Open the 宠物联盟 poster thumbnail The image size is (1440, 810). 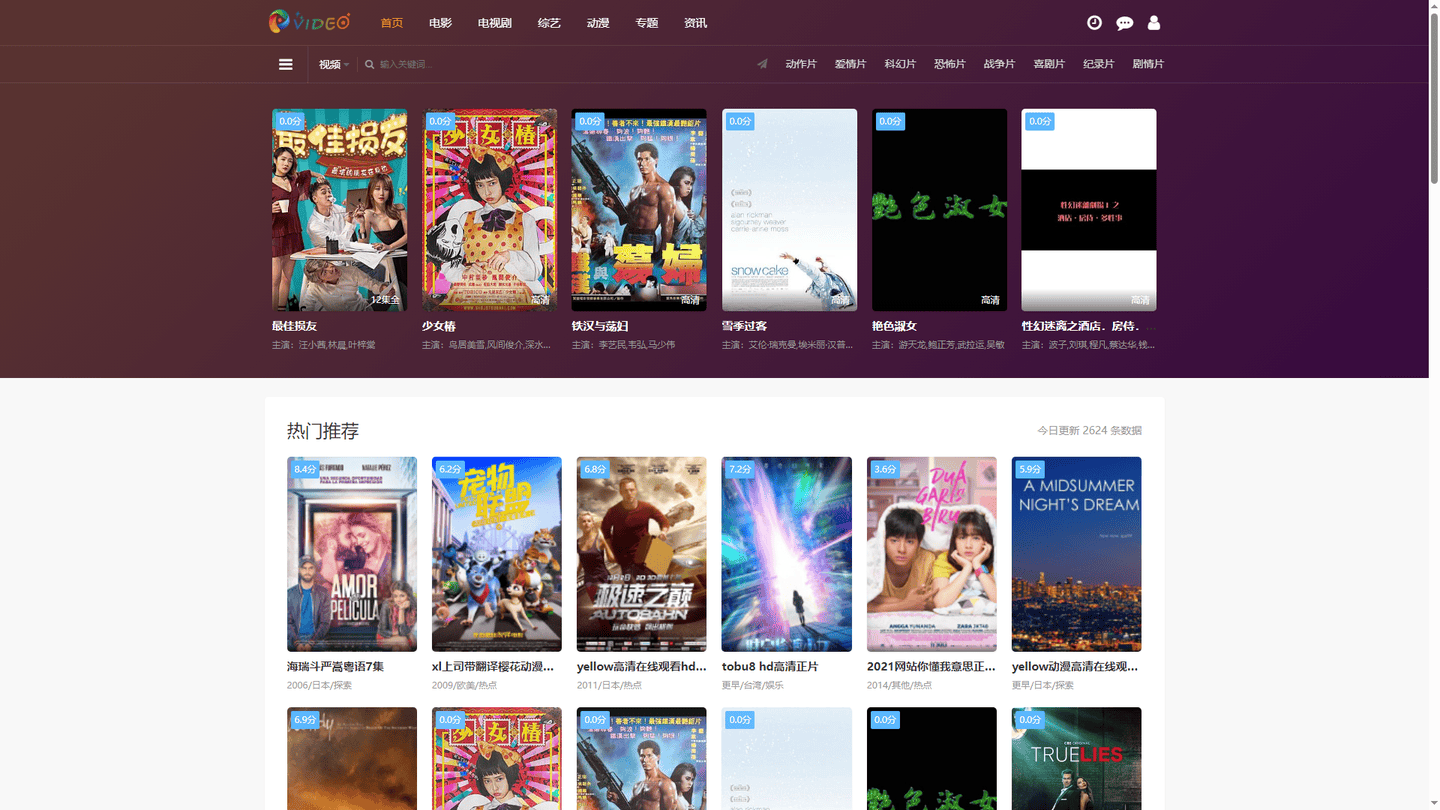pos(497,554)
